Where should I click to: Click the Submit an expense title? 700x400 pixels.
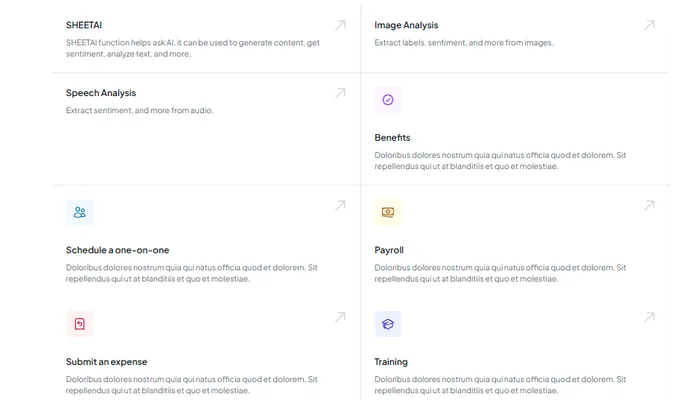(106, 361)
